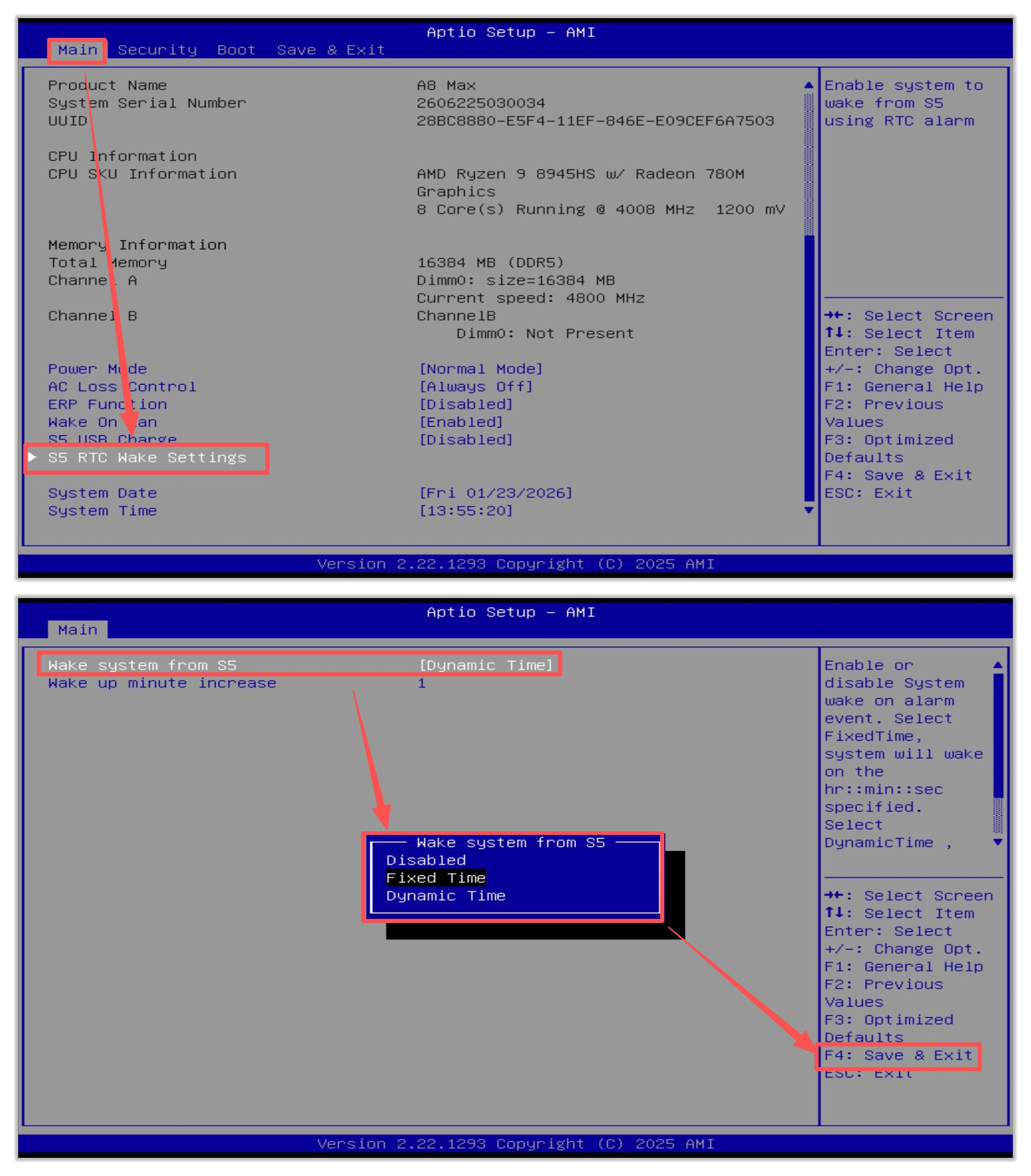Open AC Loss Control Always Off option

pyautogui.click(x=476, y=387)
